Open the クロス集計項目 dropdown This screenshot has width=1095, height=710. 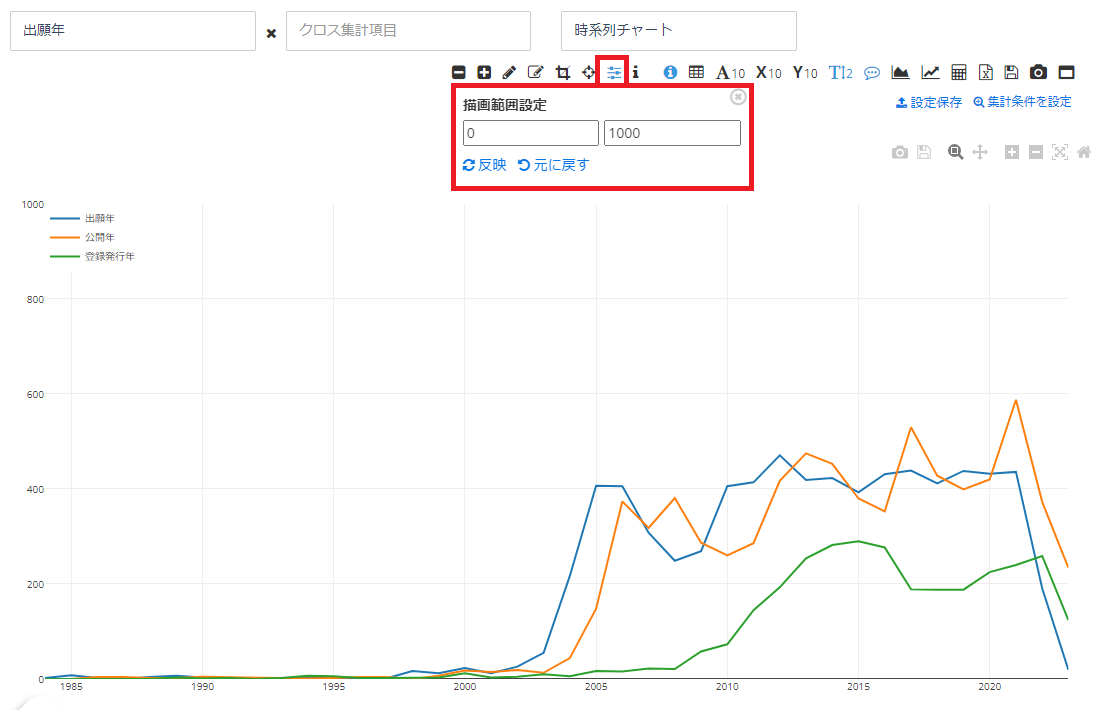tap(408, 31)
